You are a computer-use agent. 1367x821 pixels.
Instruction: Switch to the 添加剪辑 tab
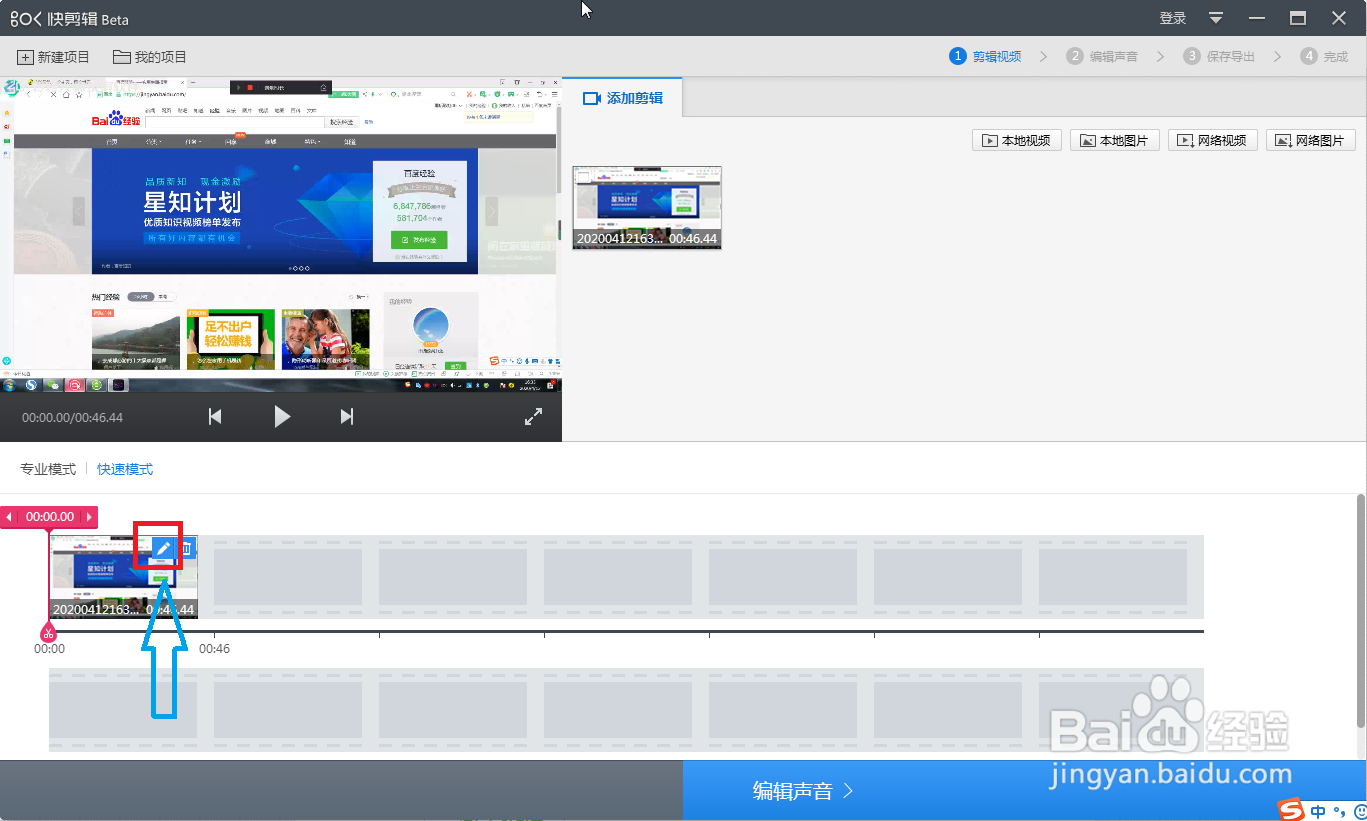pos(623,98)
